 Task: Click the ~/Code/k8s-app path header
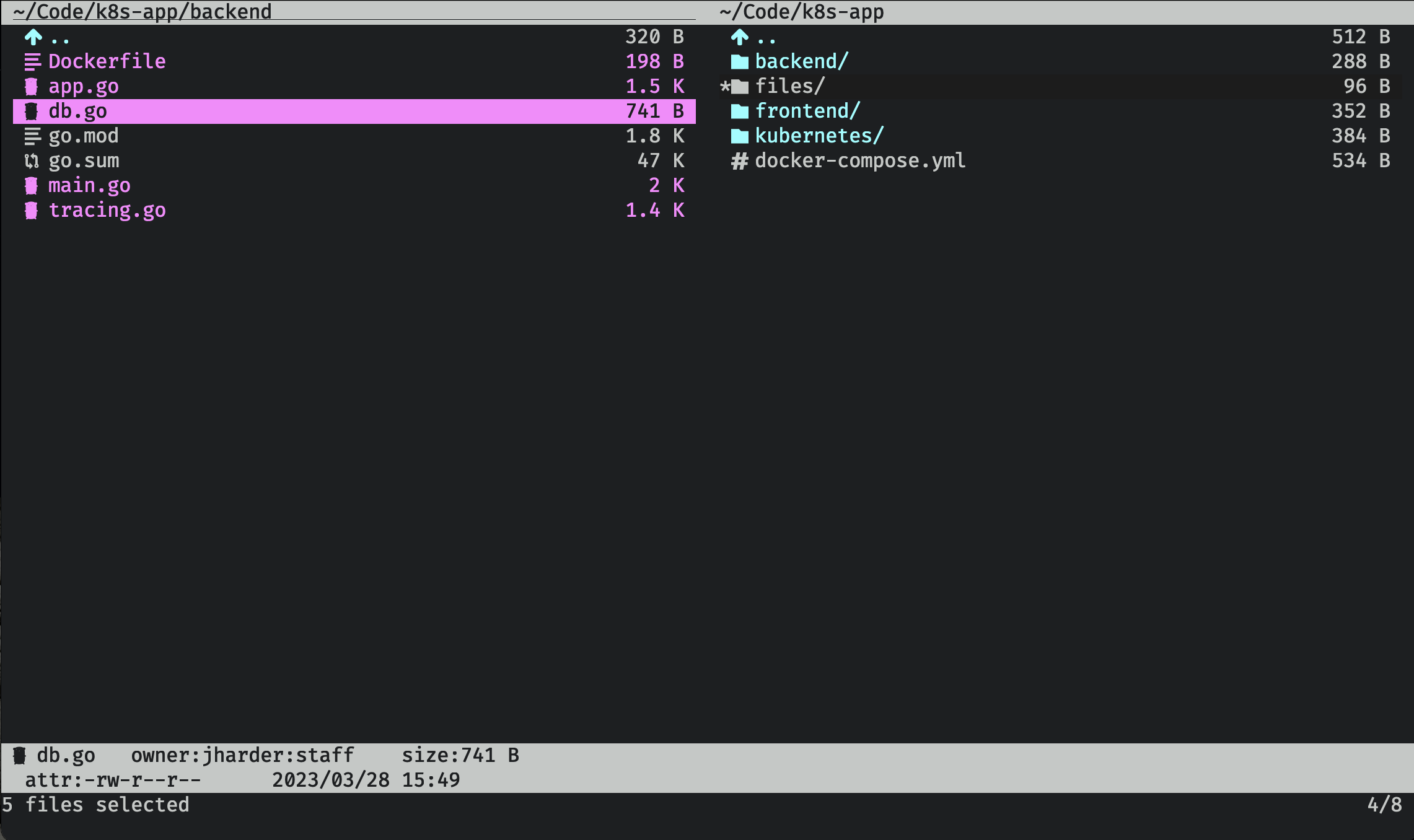coord(802,12)
